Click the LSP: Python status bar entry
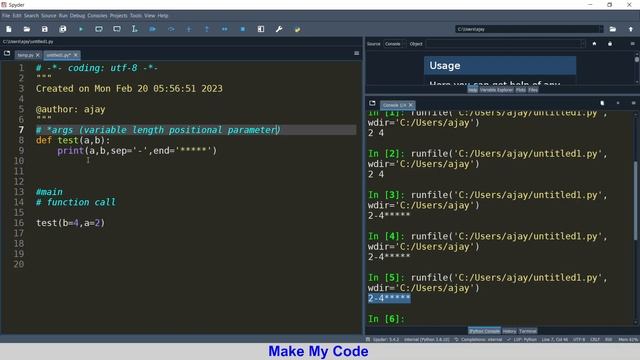The image size is (640, 360). (x=521, y=340)
